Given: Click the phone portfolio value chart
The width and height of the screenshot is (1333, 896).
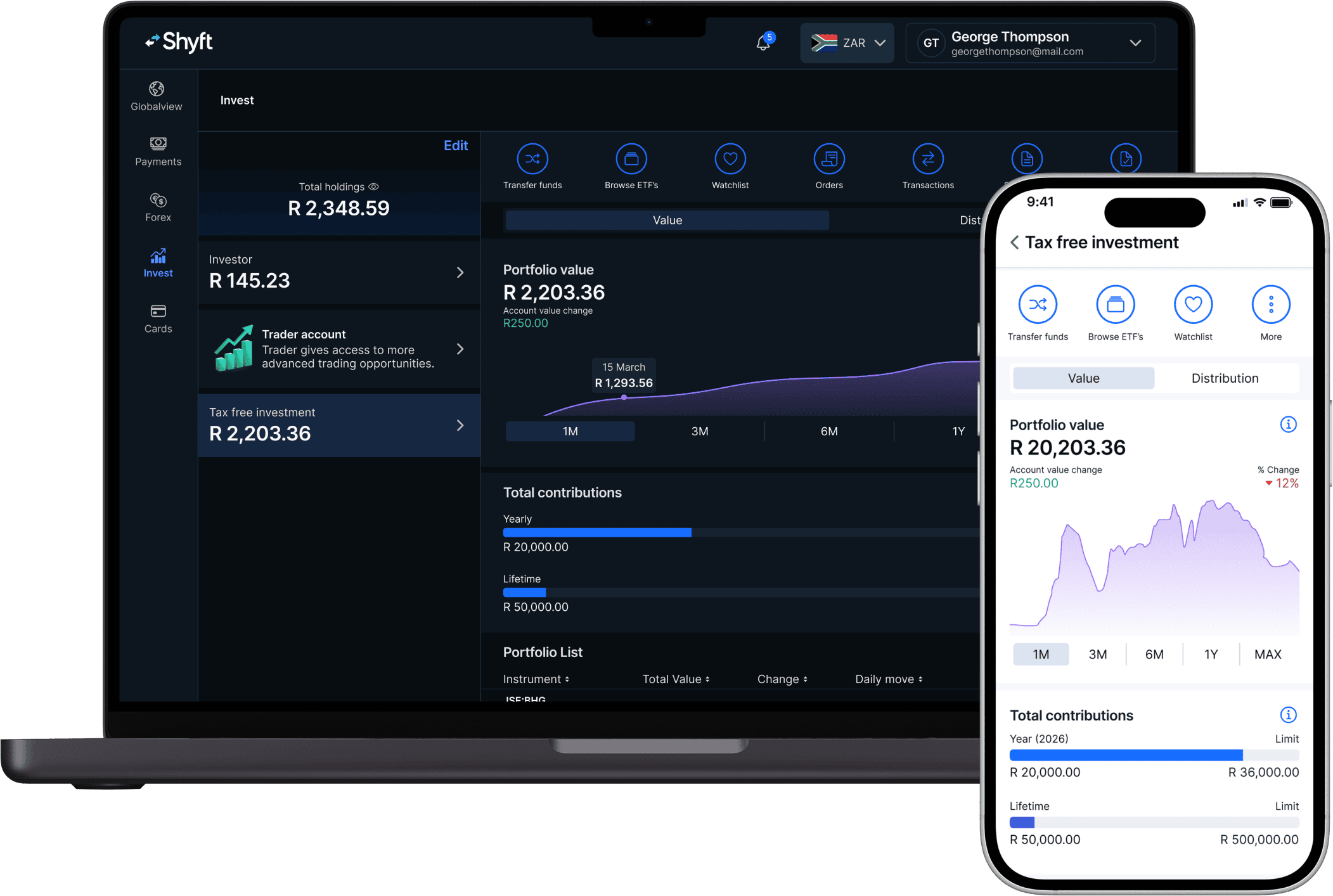Looking at the screenshot, I should point(1154,567).
